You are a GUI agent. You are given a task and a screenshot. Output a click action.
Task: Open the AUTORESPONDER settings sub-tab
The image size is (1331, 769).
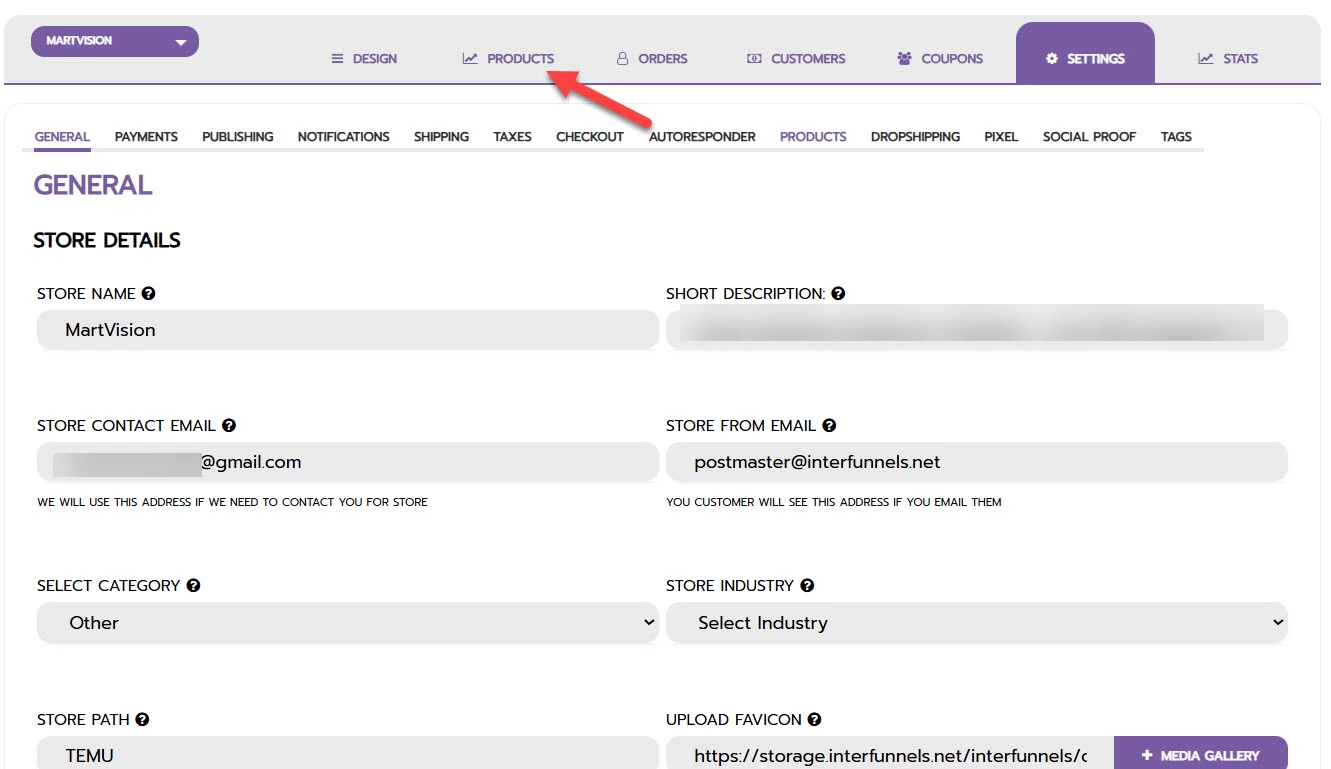(x=702, y=137)
